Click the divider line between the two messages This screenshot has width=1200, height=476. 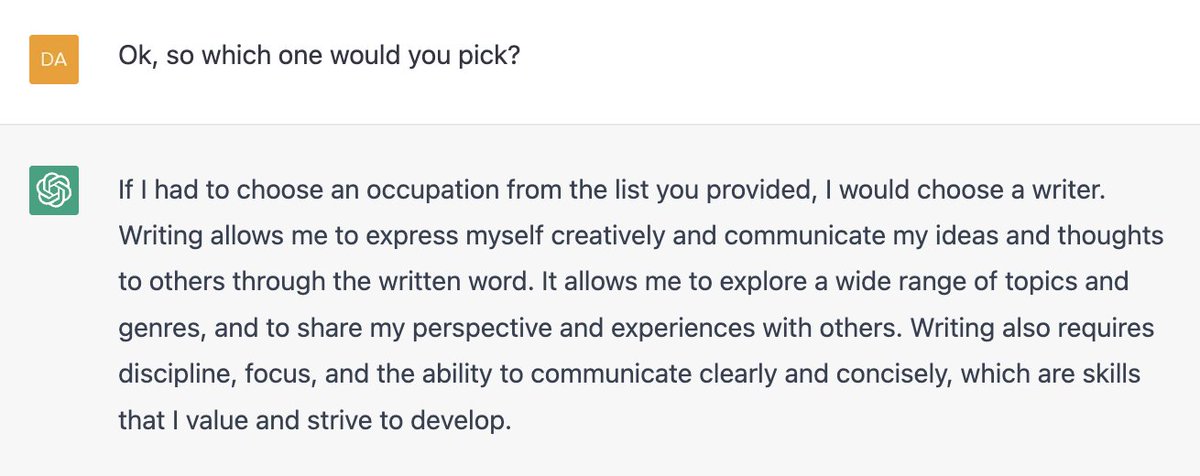[600, 124]
